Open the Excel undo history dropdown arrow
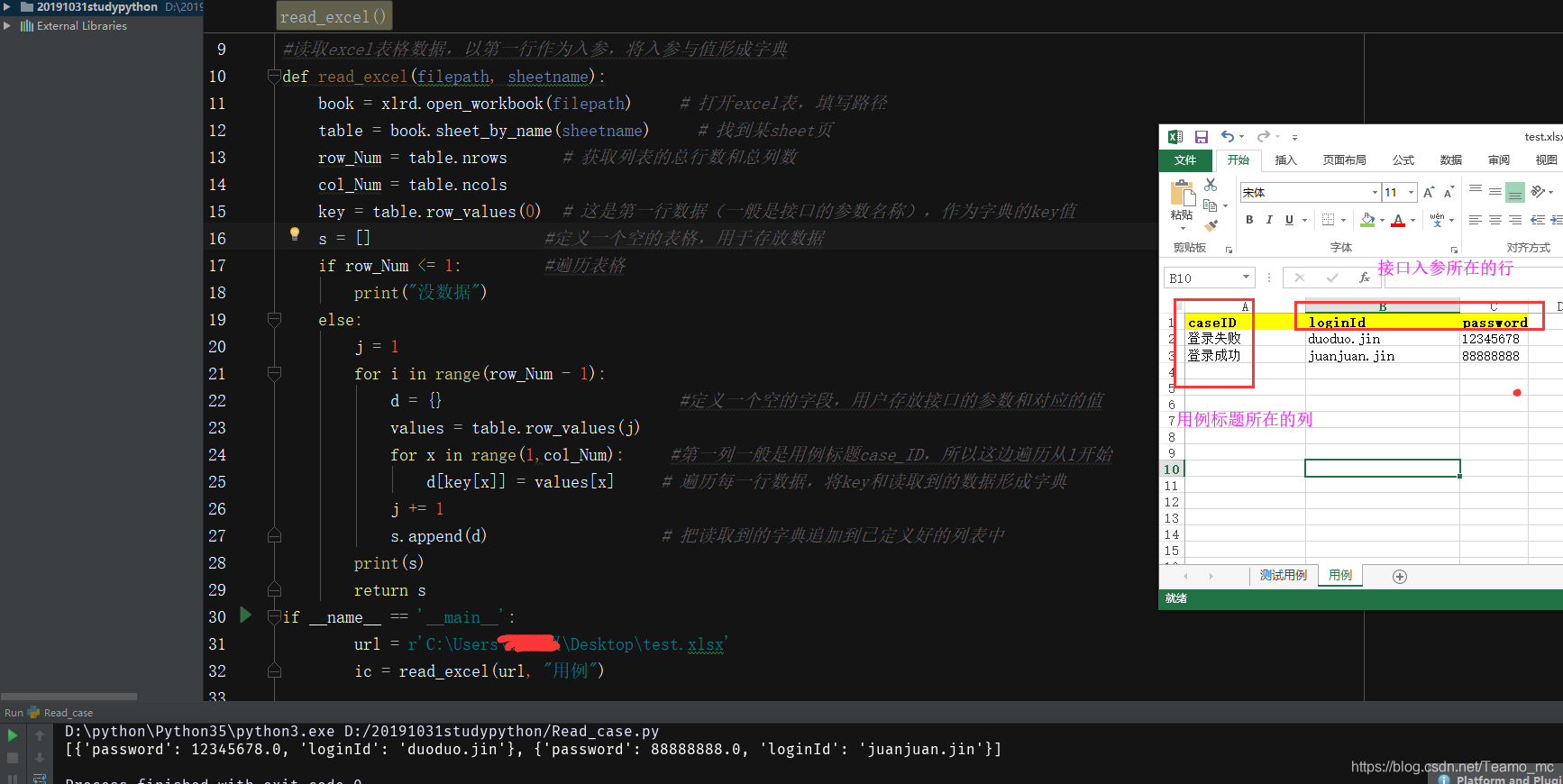1563x784 pixels. (1242, 138)
